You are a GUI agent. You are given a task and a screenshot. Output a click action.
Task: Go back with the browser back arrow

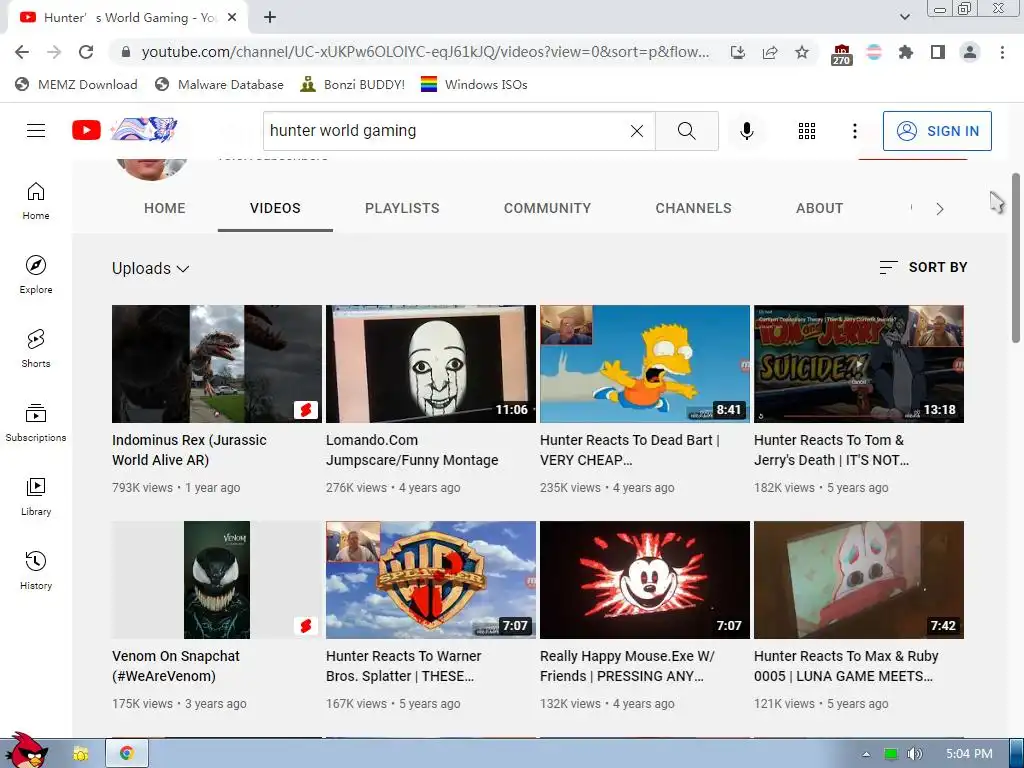[22, 52]
